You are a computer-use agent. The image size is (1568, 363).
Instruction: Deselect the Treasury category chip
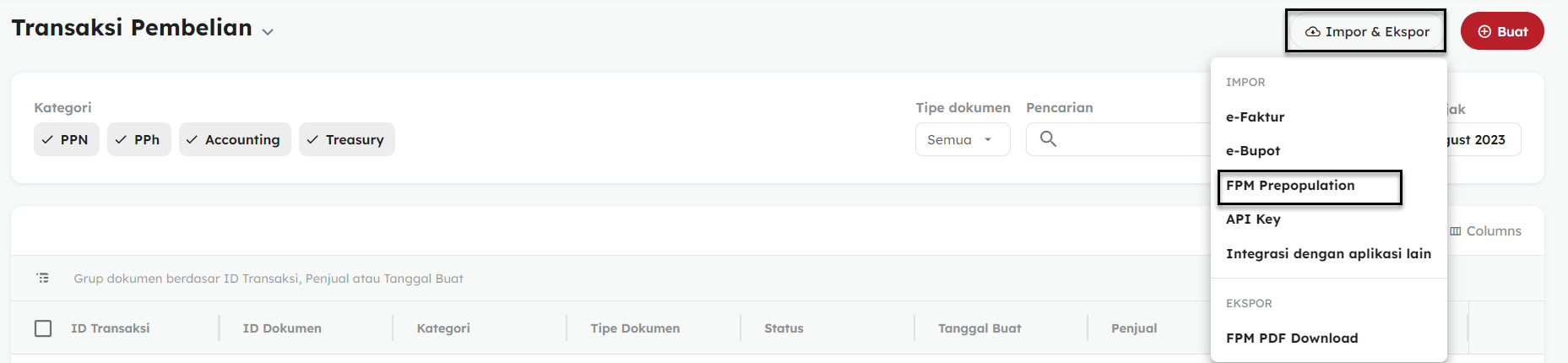coord(346,140)
